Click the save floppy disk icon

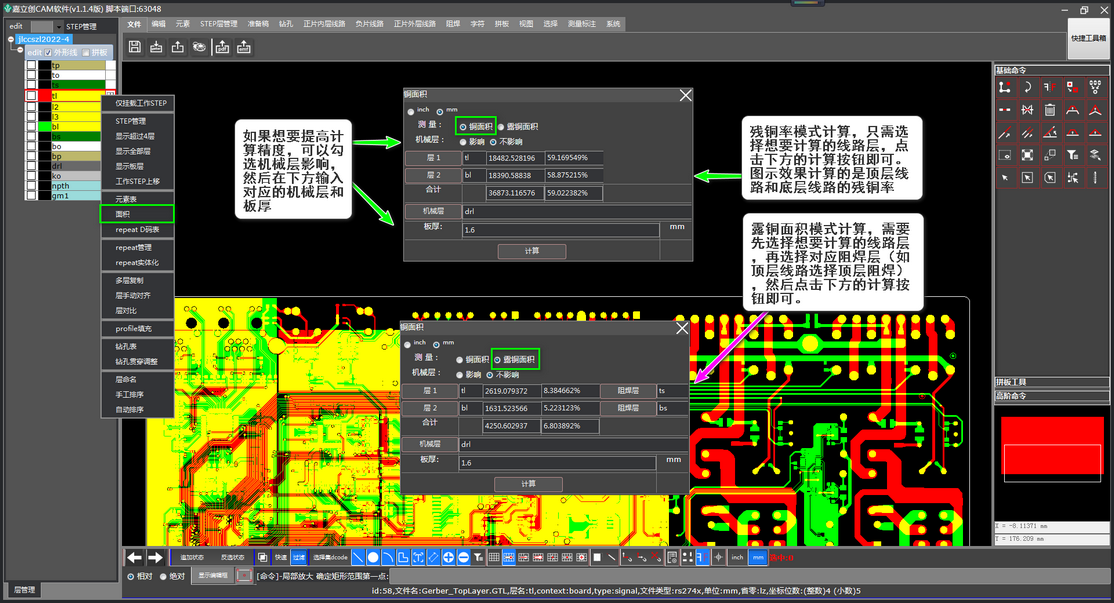click(x=135, y=47)
